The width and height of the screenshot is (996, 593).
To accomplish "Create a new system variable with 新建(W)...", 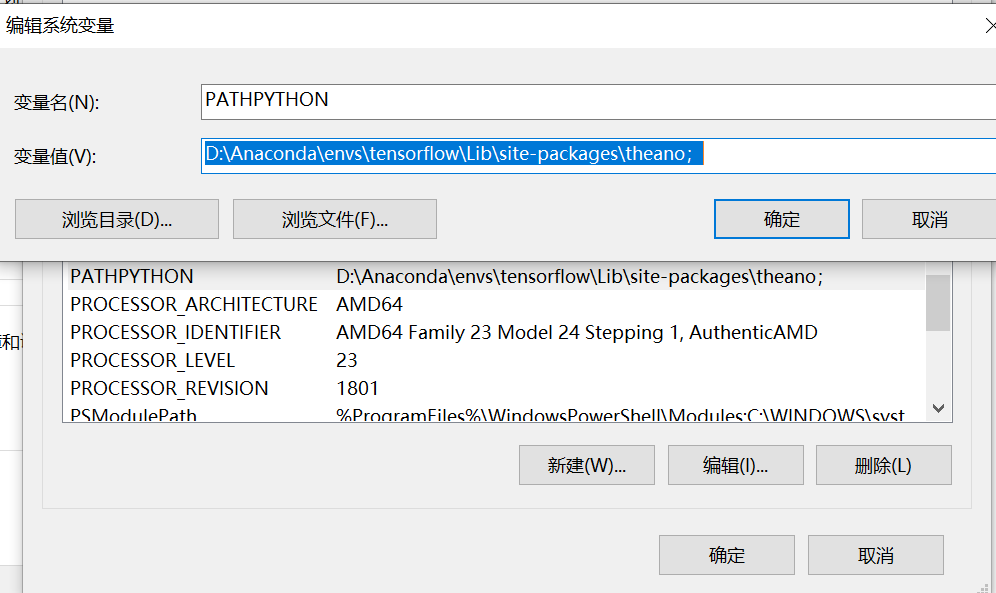I will [x=586, y=465].
